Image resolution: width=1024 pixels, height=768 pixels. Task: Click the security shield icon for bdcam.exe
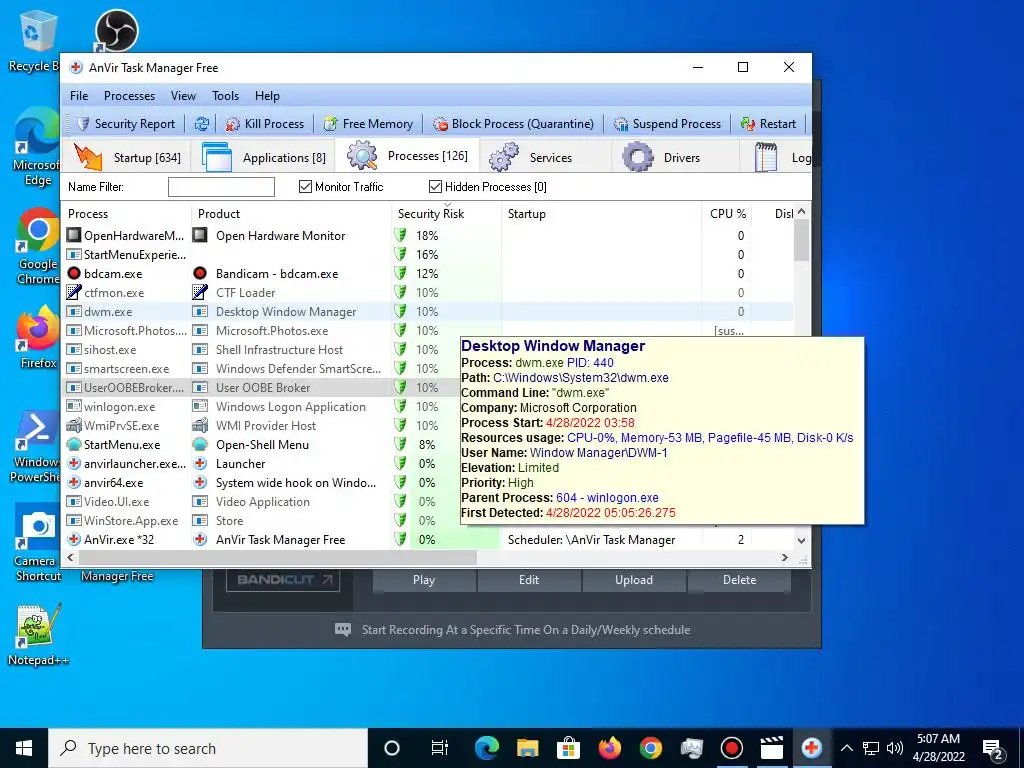pyautogui.click(x=400, y=273)
